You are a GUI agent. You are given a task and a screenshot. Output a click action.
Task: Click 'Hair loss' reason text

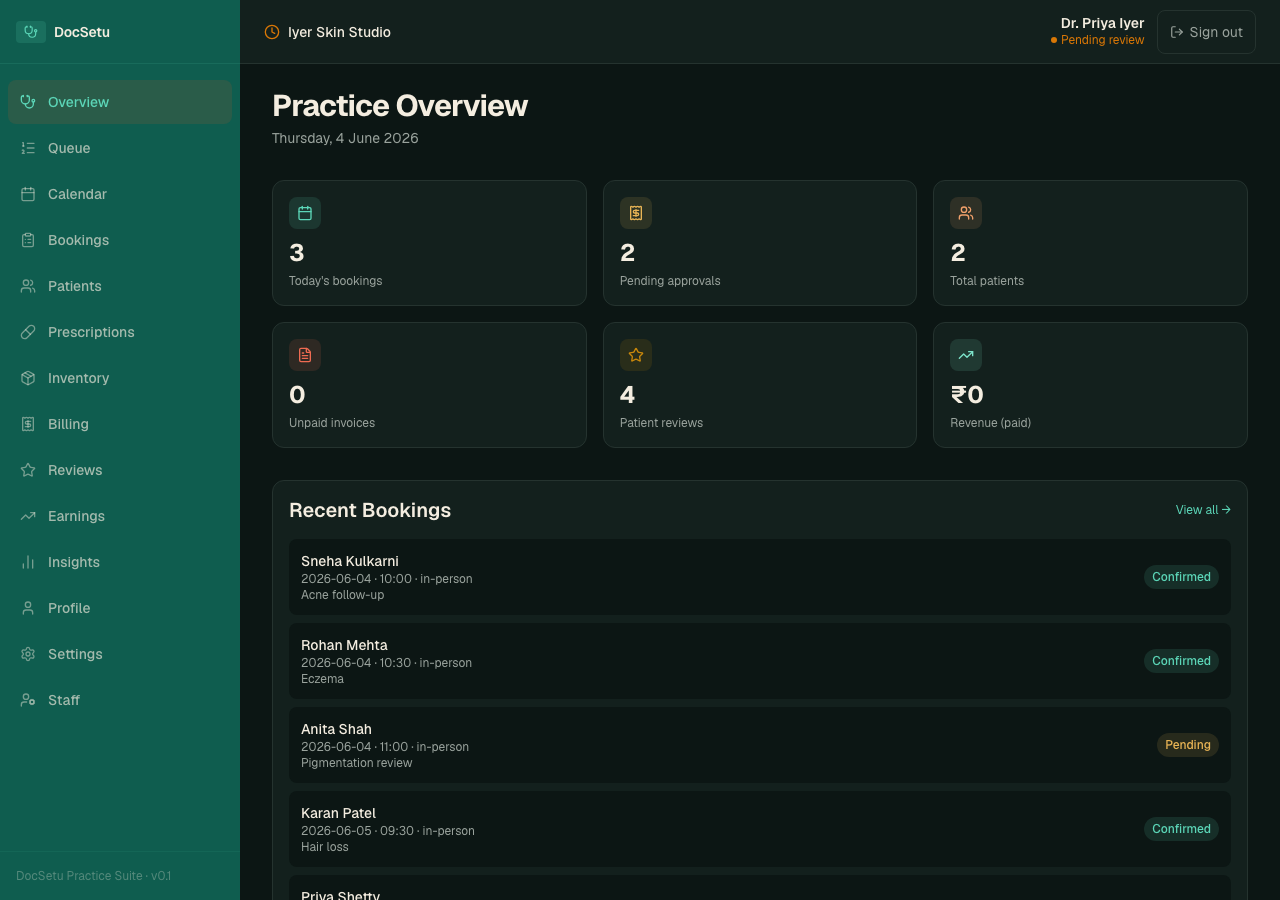coord(325,847)
